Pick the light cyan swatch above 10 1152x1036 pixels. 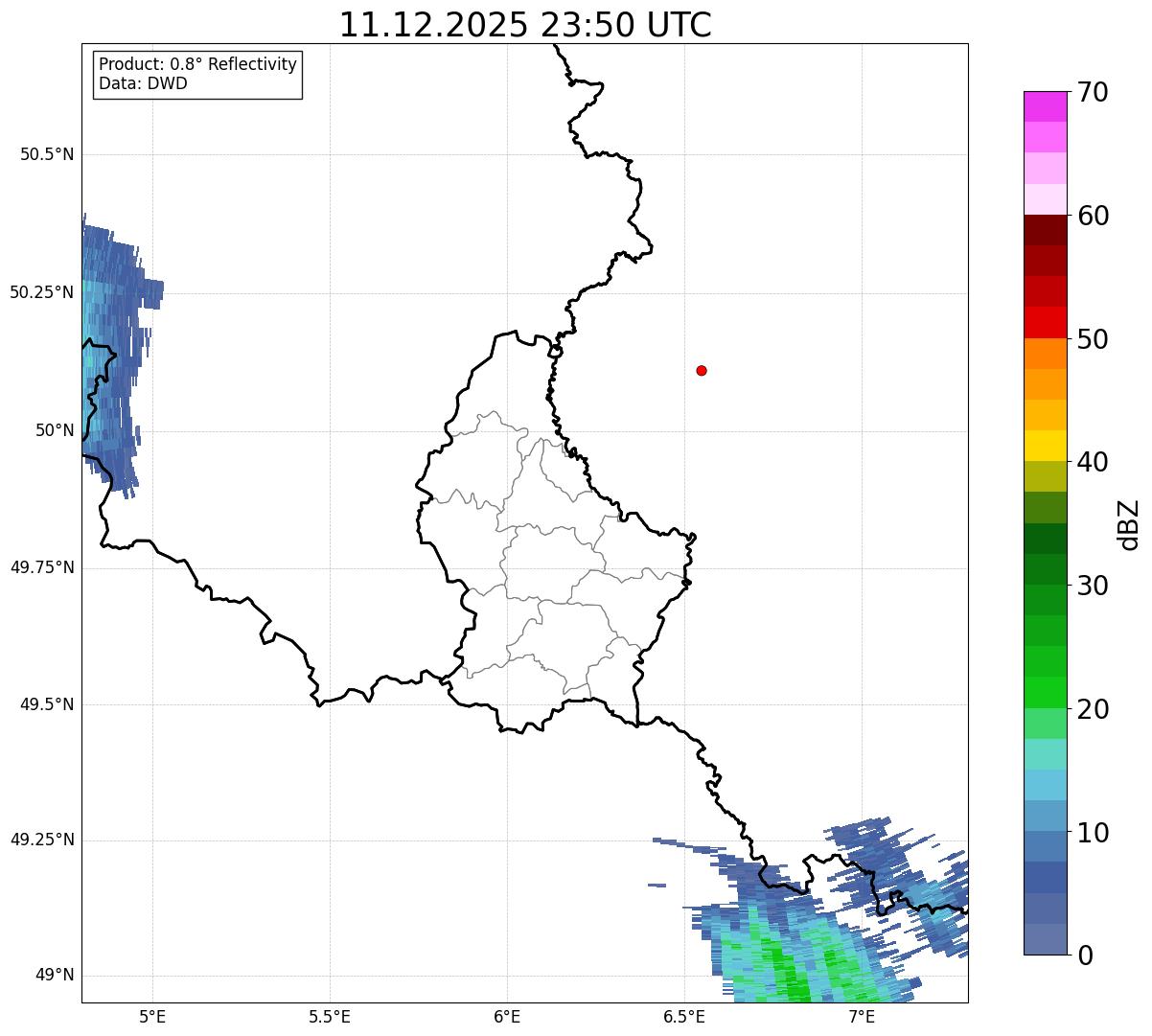(x=1046, y=785)
